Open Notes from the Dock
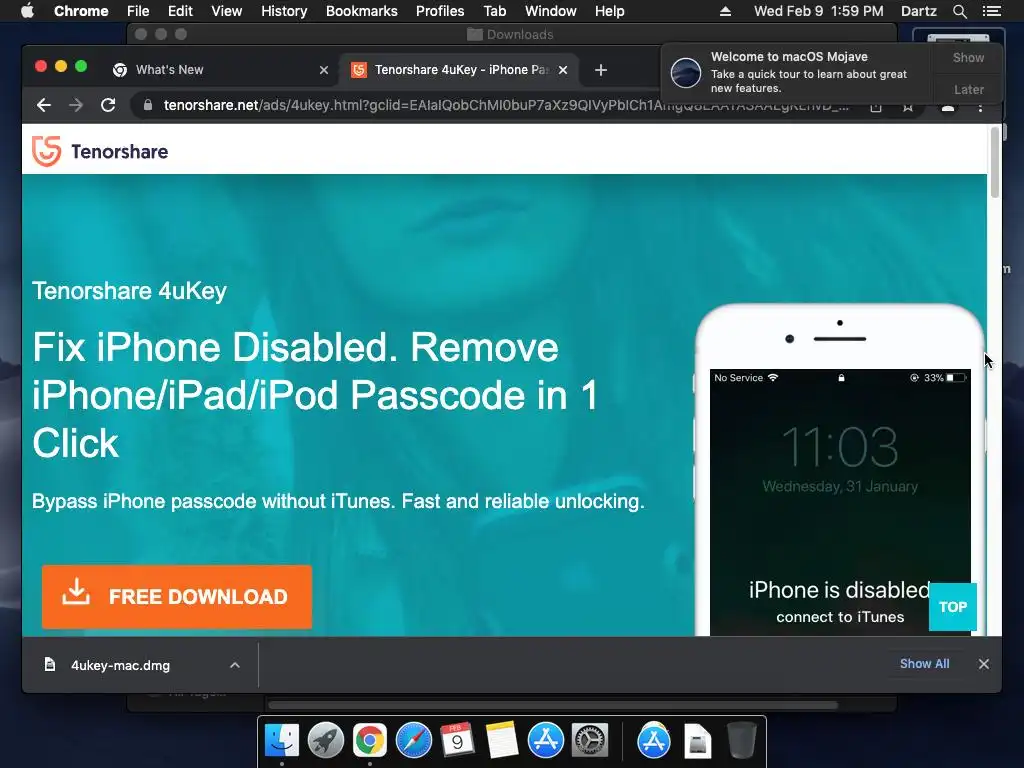 point(502,741)
